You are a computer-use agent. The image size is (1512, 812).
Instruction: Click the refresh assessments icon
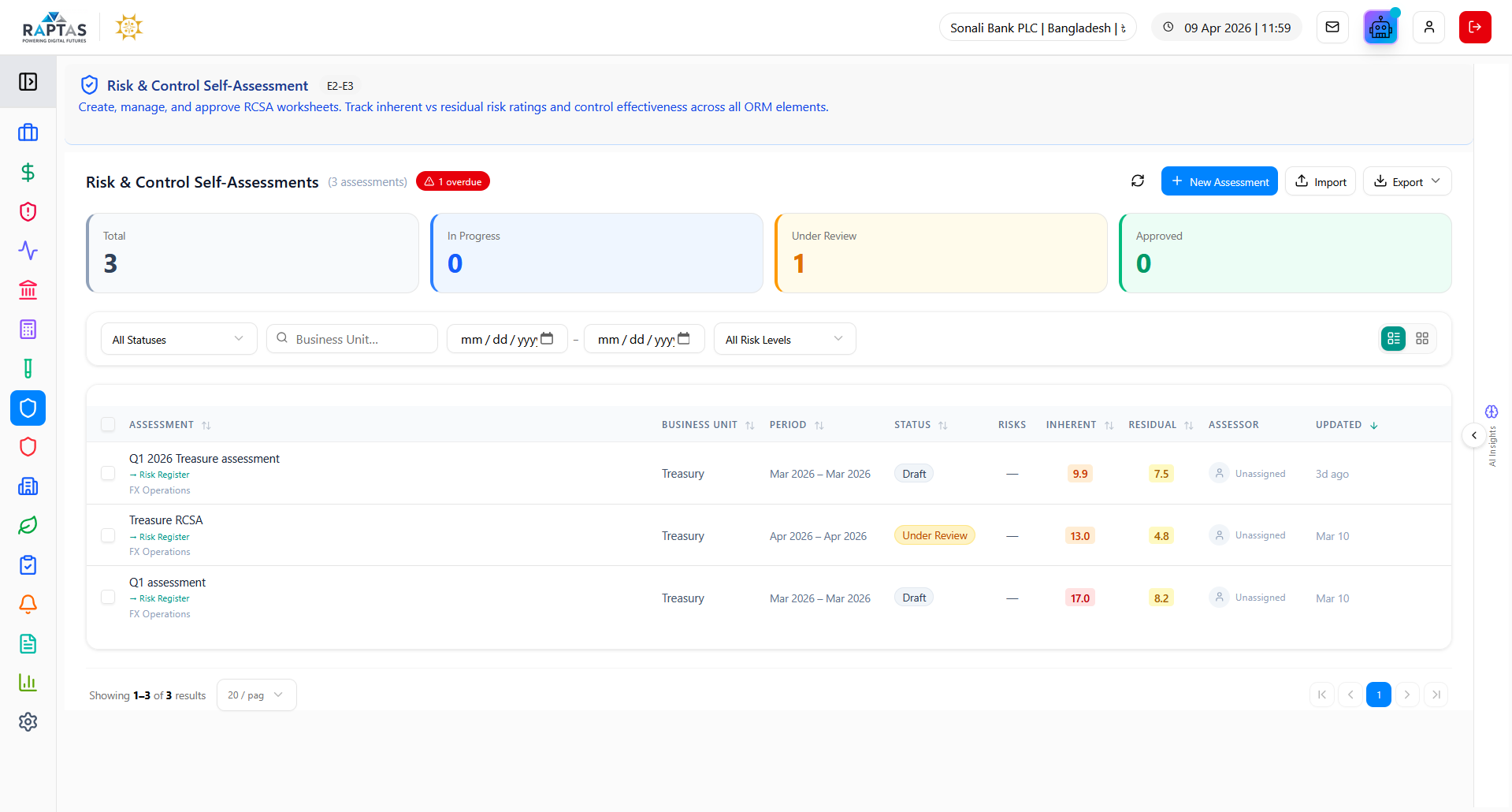pos(1137,181)
